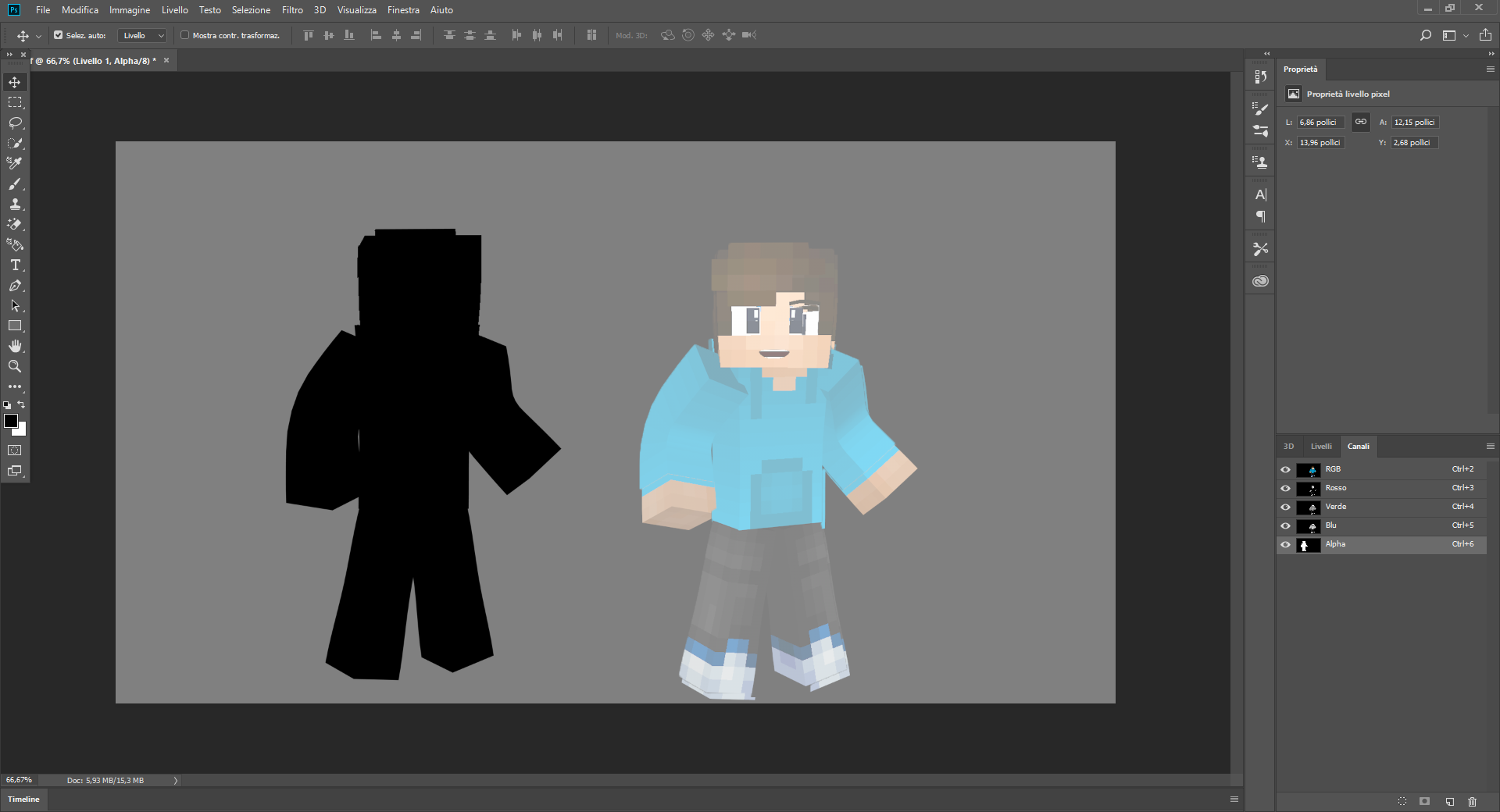Select the Zoom tool

[x=15, y=366]
